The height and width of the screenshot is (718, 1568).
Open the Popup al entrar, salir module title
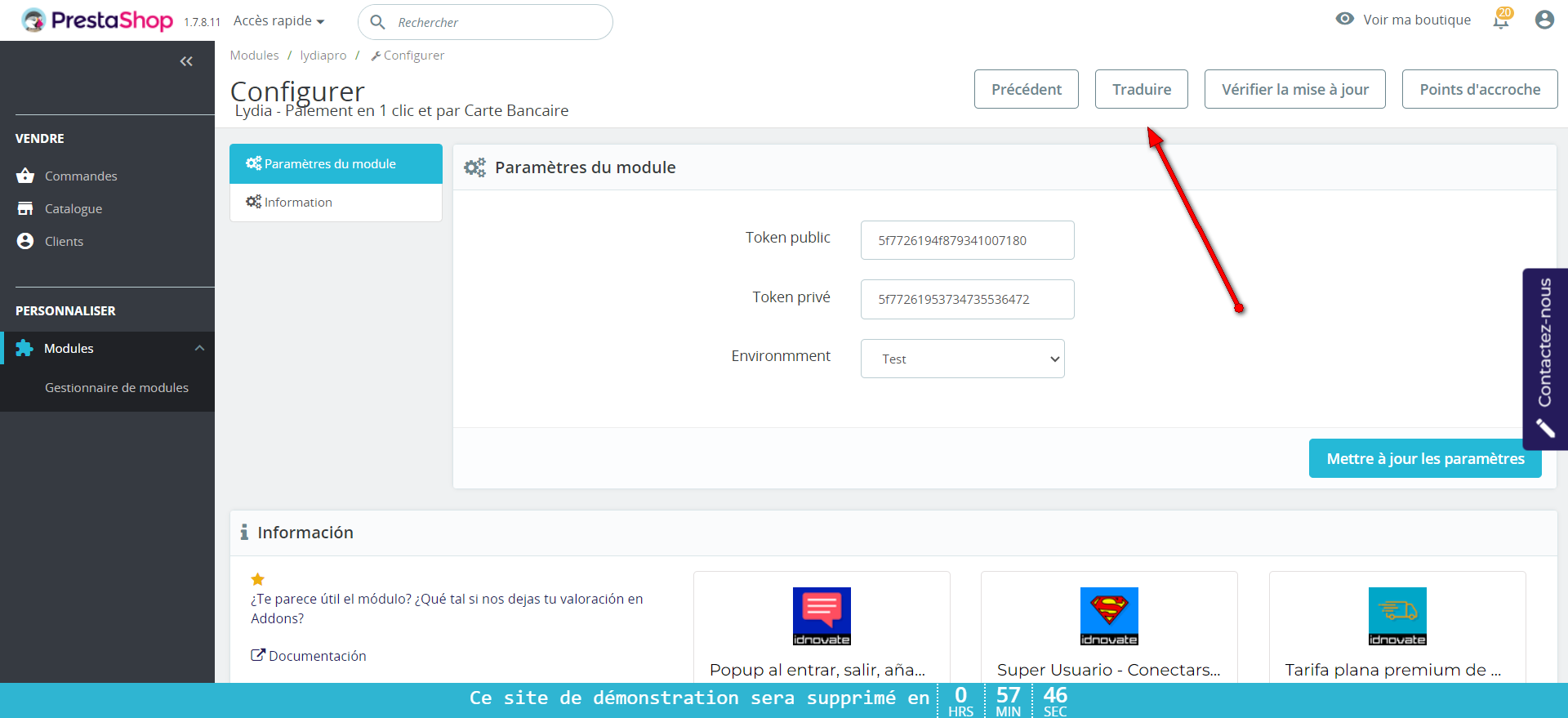coord(817,670)
